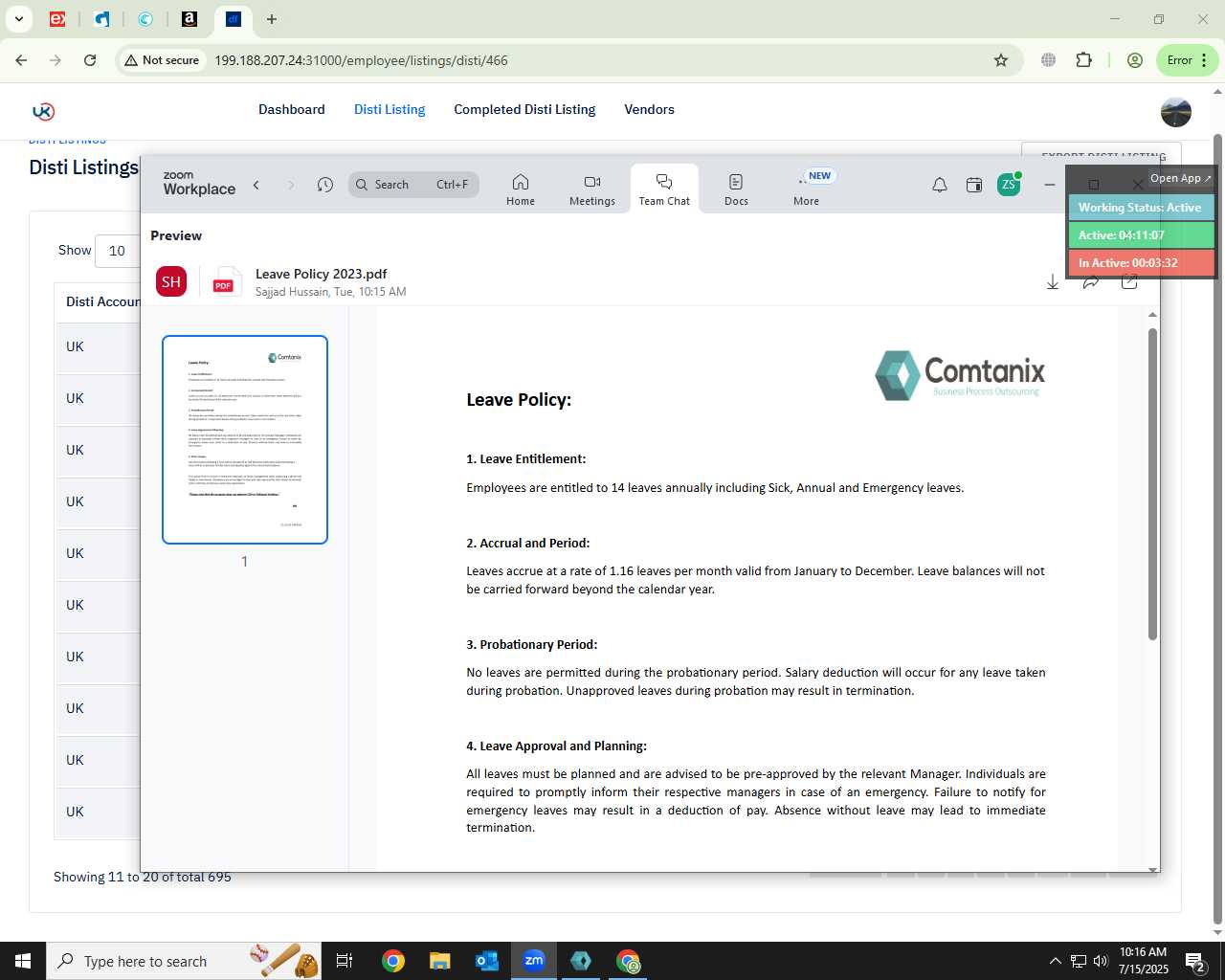Click the Error update button in Chrome
1225x980 pixels.
point(1188,60)
